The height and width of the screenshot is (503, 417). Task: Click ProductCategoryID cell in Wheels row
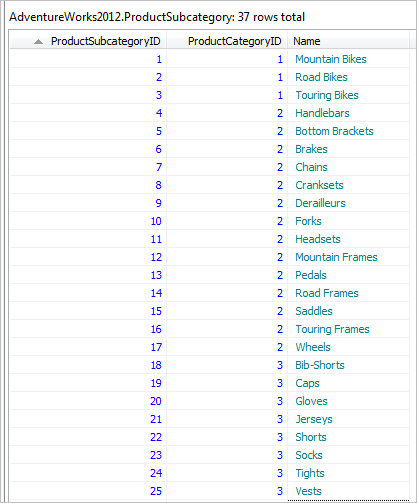click(x=227, y=347)
